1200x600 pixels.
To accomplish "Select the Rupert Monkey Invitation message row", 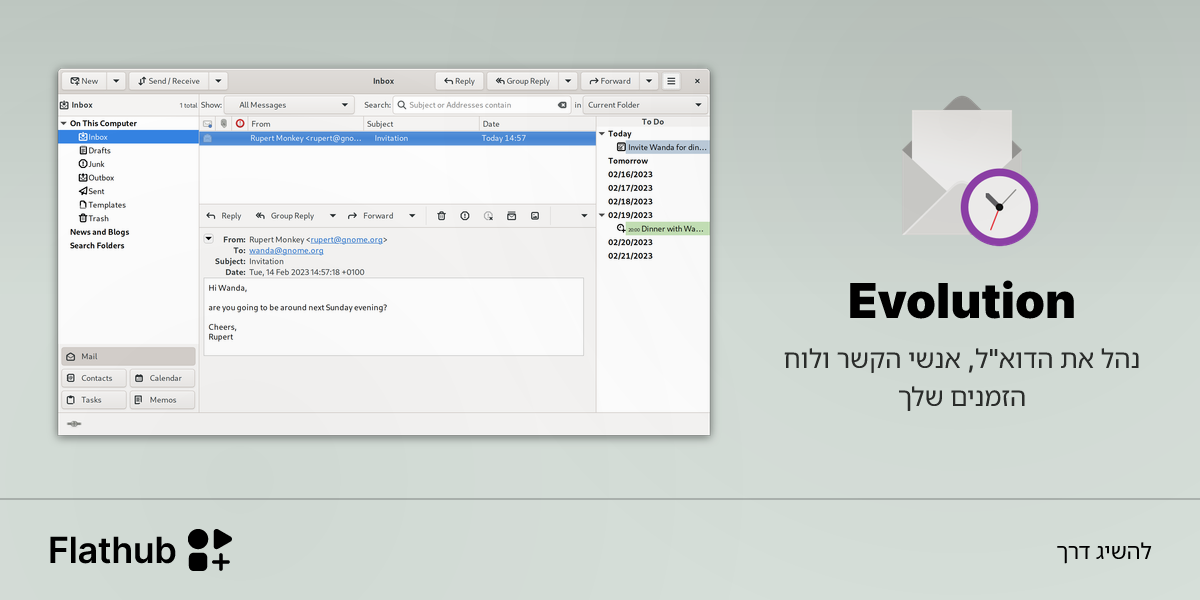I will click(397, 138).
